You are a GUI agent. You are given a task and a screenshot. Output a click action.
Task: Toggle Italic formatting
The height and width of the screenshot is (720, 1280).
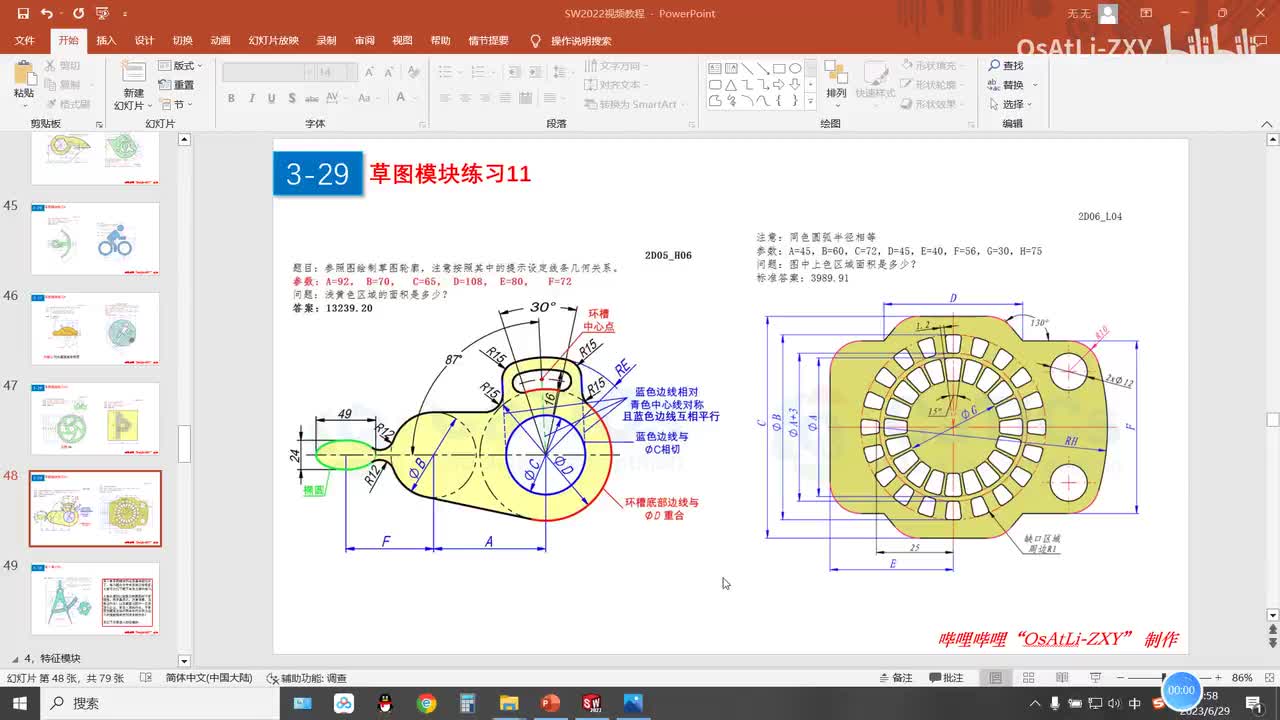coord(251,98)
